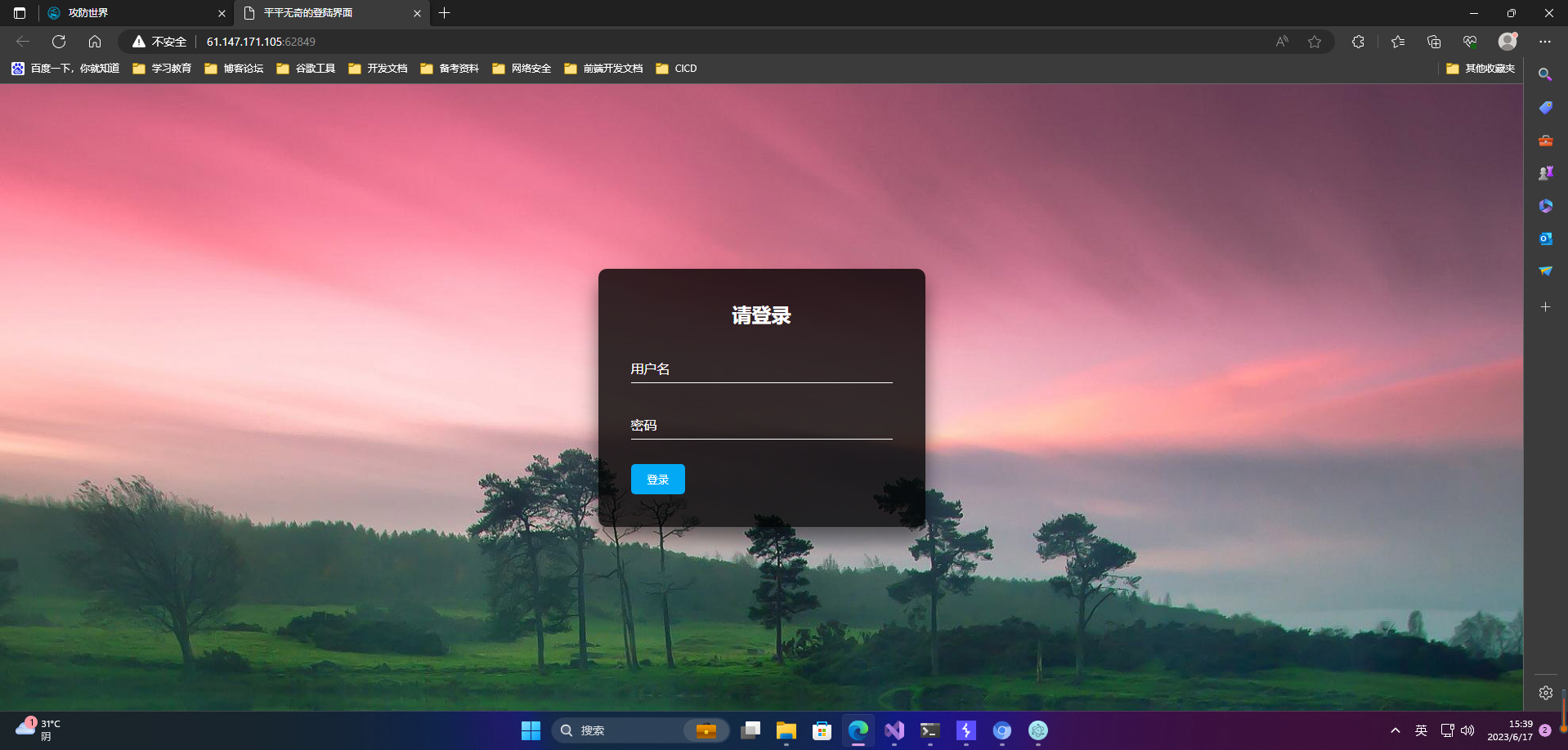Screen dimensions: 1568x750
Task: Expand the 网络安全 bookmark folder
Action: 522,69
